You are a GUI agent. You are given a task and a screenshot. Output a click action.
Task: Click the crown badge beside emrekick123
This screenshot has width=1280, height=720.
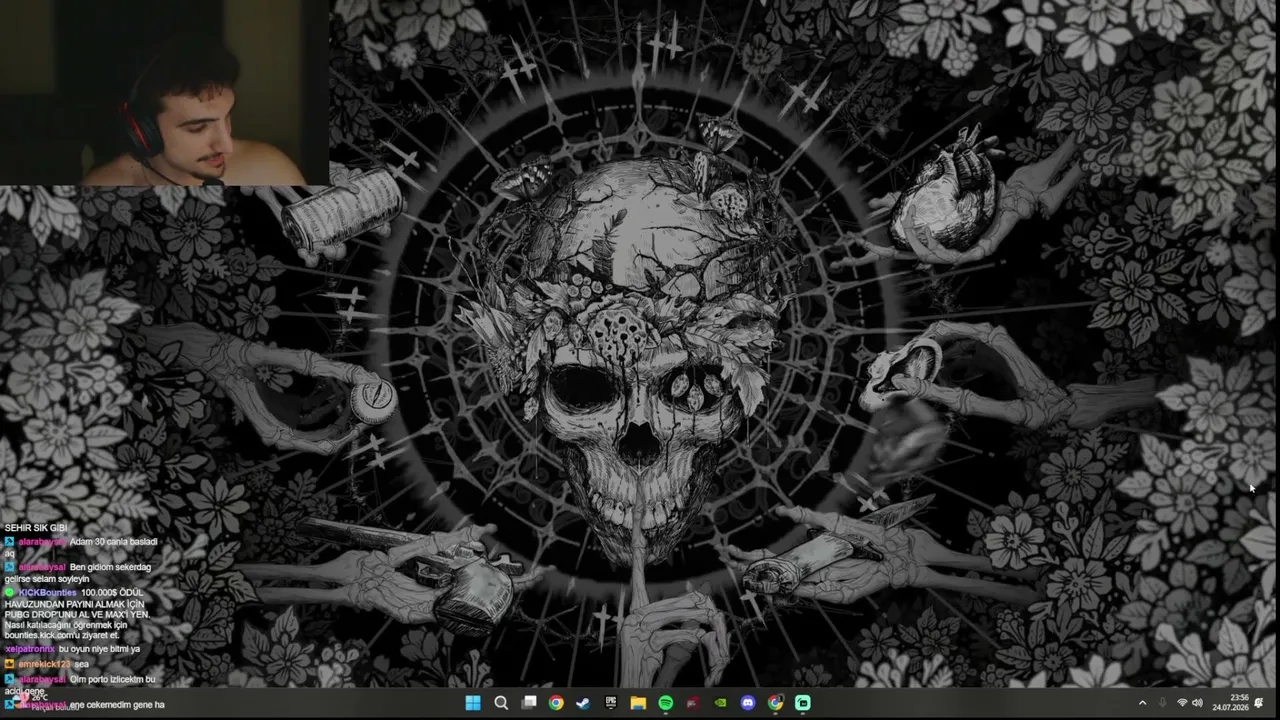click(x=10, y=664)
